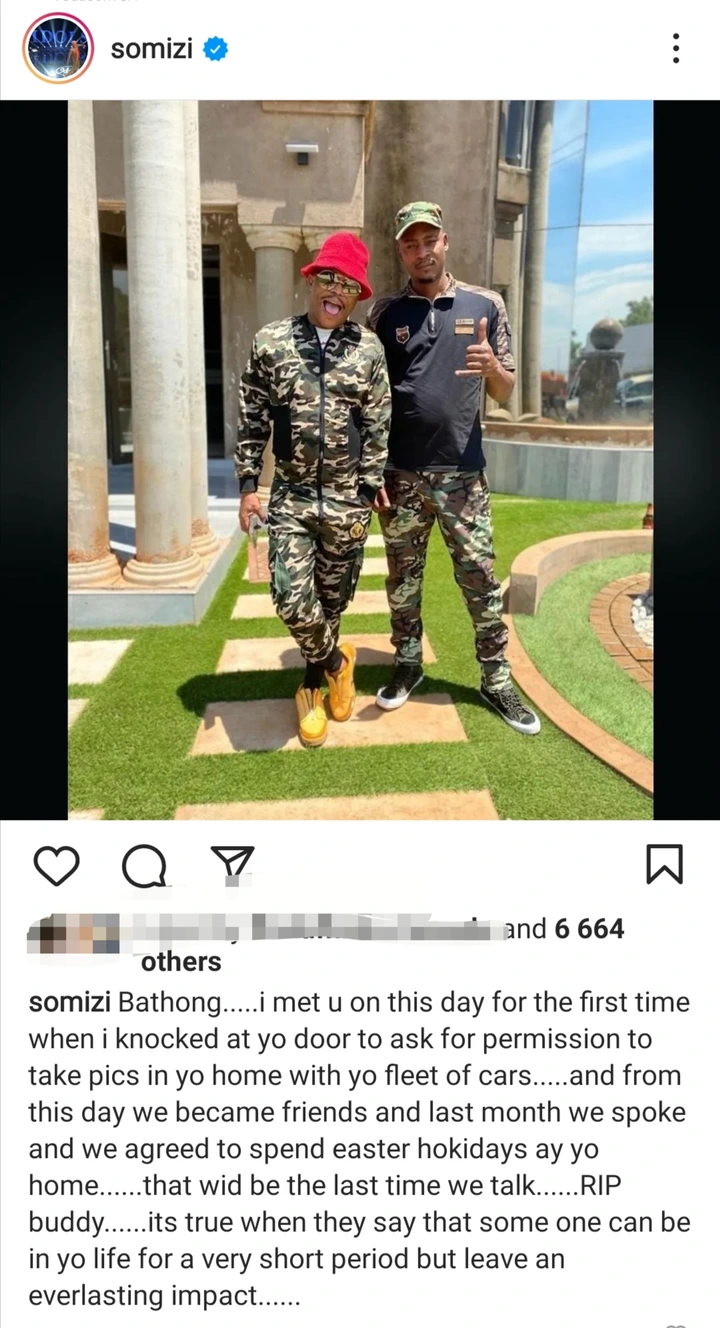Save the post with the bookmark icon

pos(664,865)
